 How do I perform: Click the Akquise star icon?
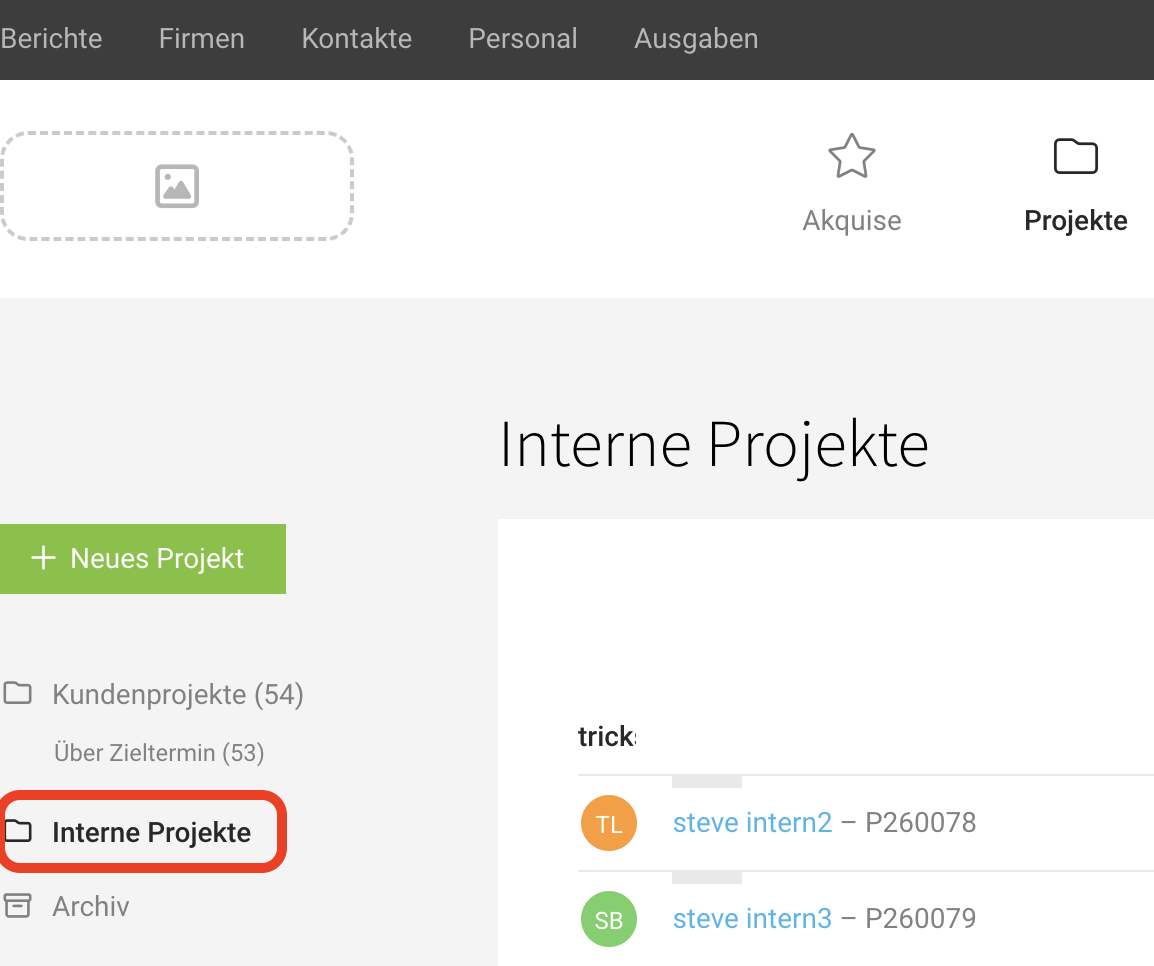click(852, 158)
